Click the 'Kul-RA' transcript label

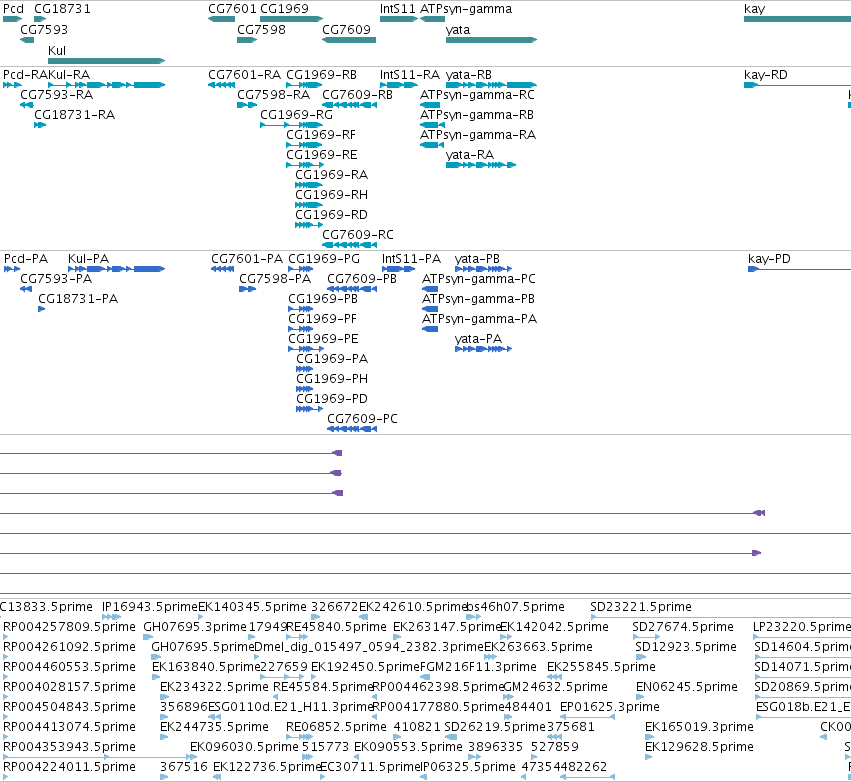pyautogui.click(x=69, y=75)
